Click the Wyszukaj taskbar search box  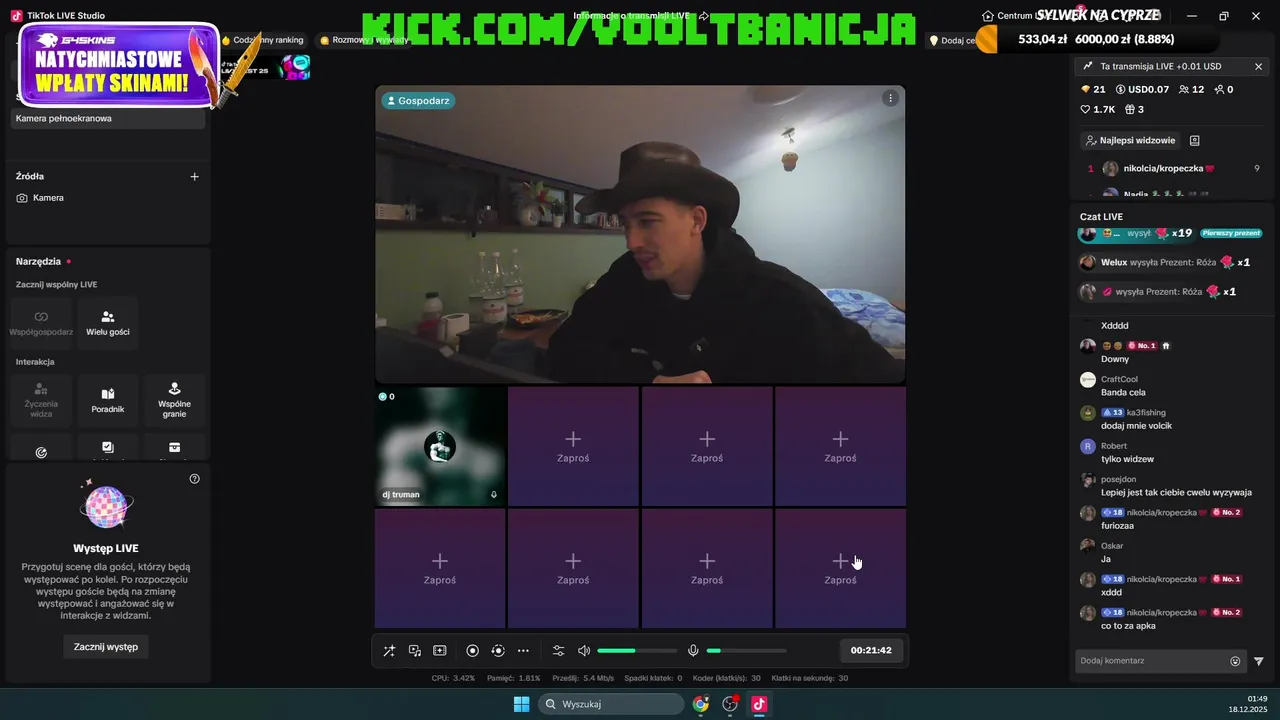click(611, 704)
